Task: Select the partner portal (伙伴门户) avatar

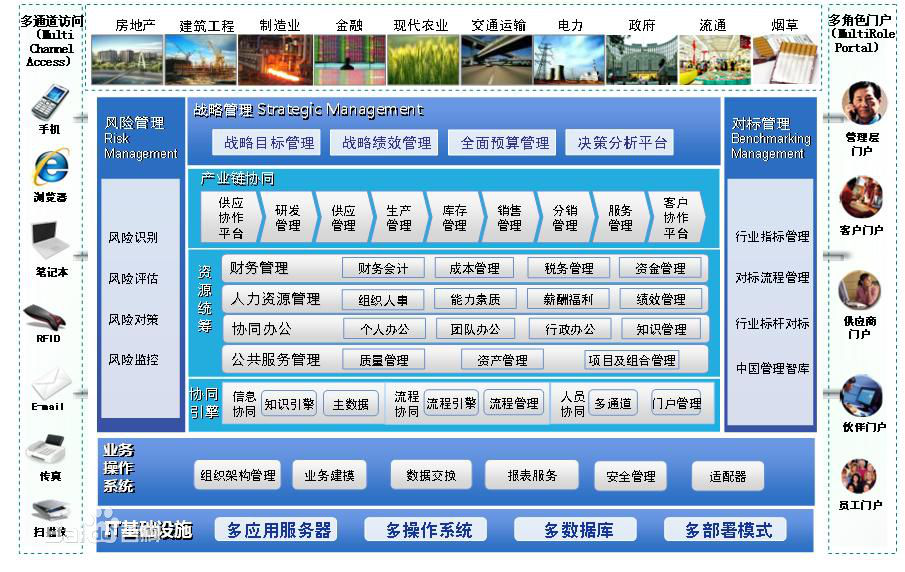Action: pos(862,397)
